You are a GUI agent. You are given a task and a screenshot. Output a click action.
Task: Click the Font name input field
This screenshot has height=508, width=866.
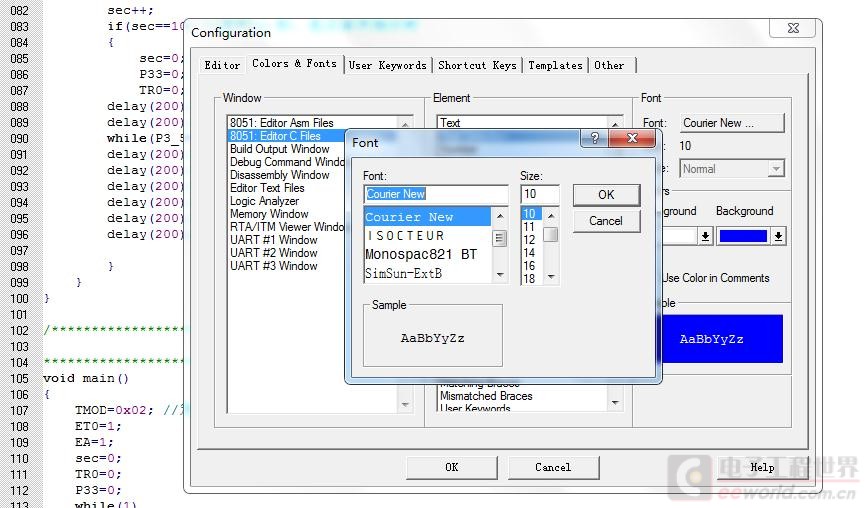click(x=436, y=194)
